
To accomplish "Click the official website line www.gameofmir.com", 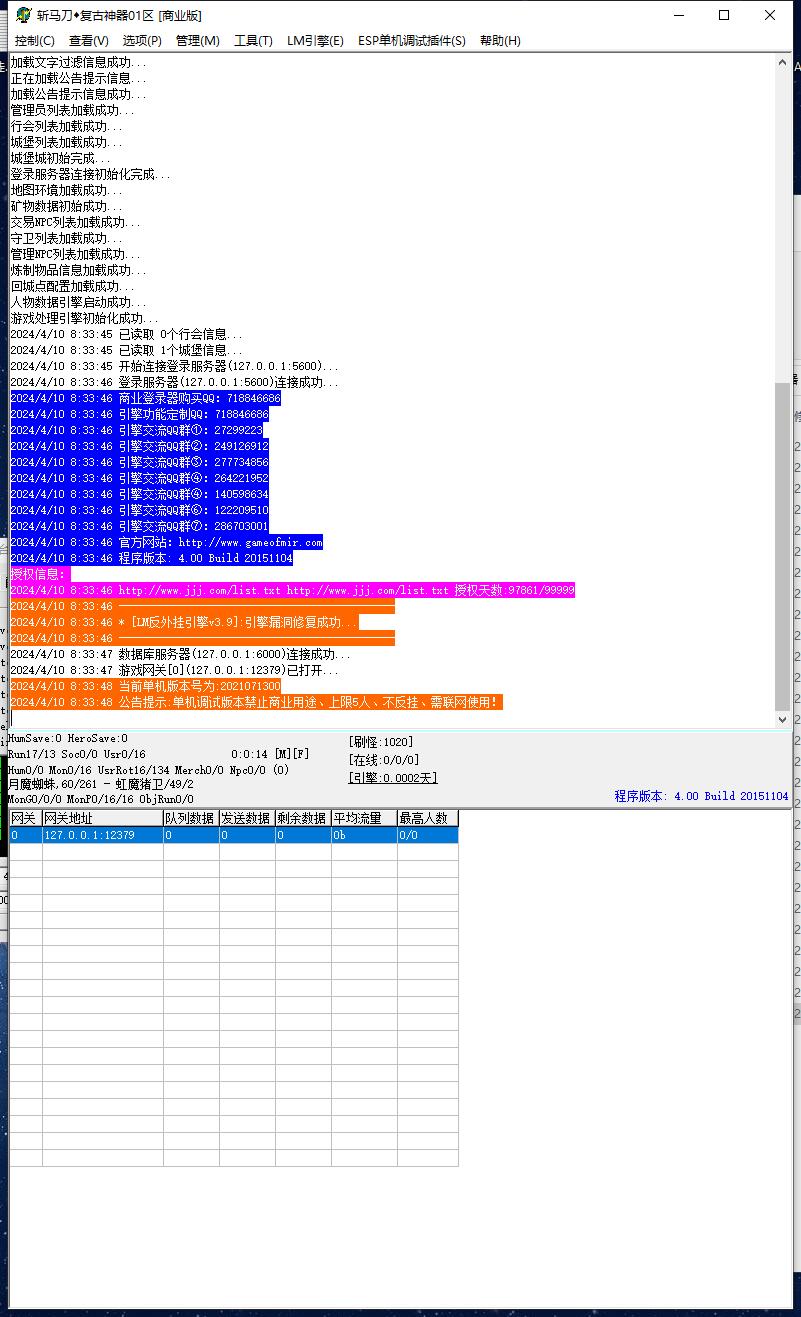I will (x=167, y=542).
